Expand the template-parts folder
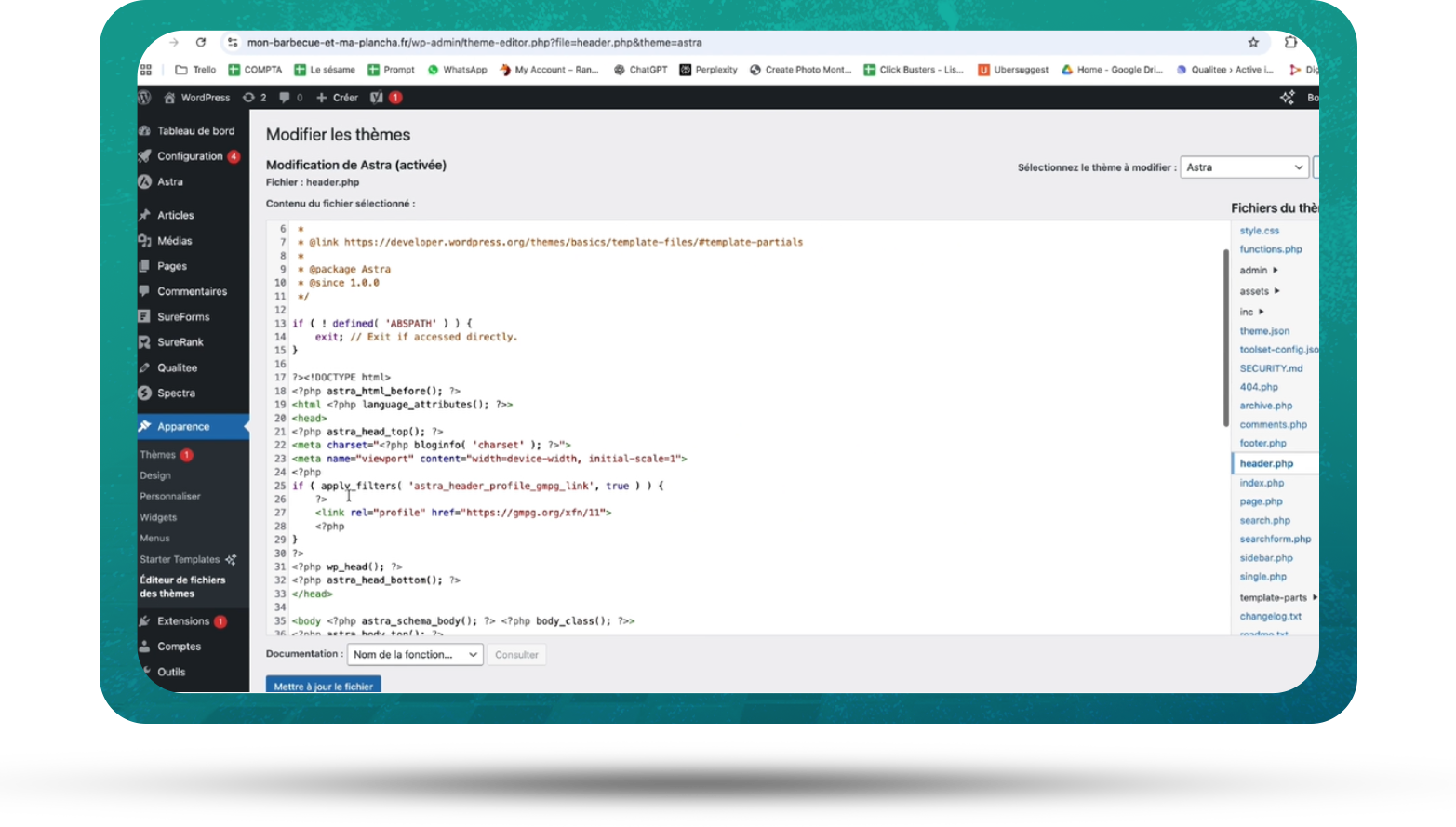The image size is (1456, 827). [1277, 598]
